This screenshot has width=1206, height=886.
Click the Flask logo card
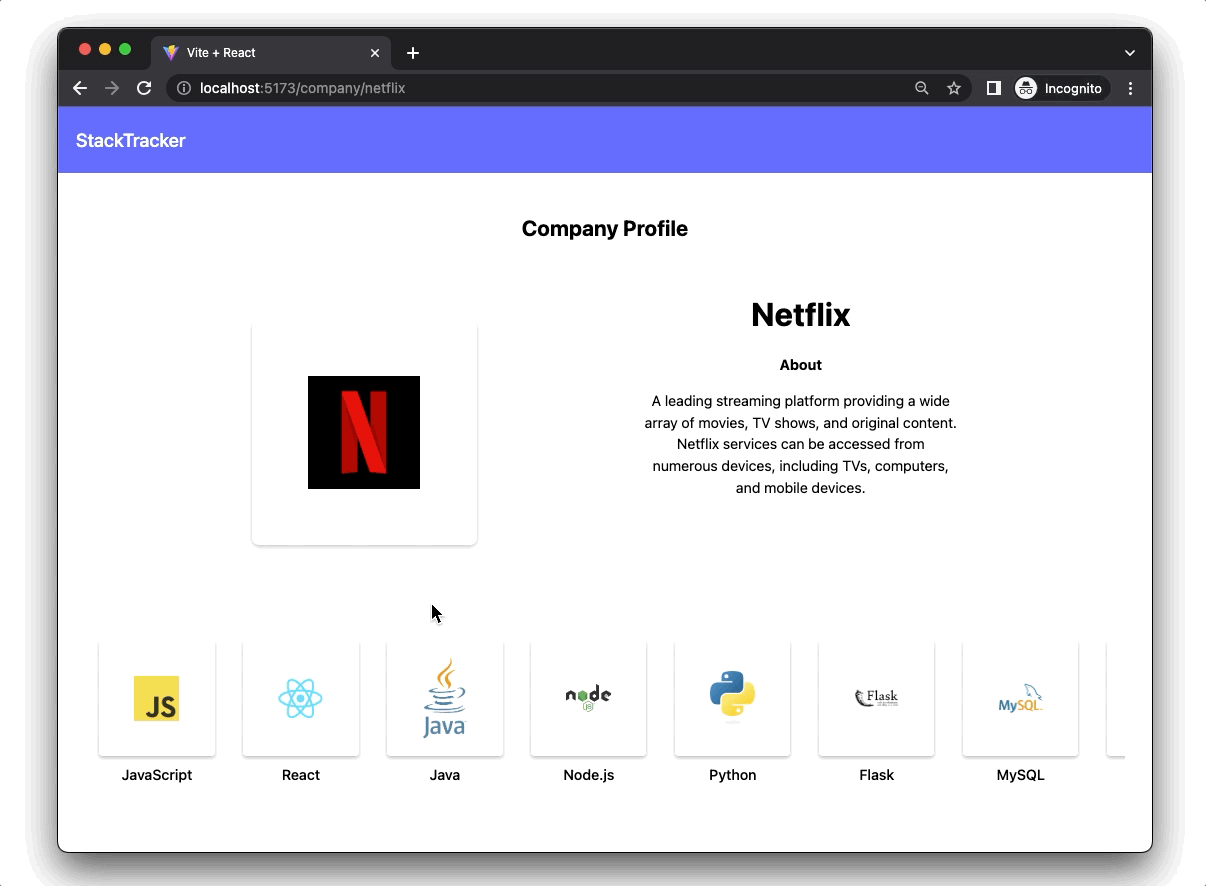(x=877, y=699)
